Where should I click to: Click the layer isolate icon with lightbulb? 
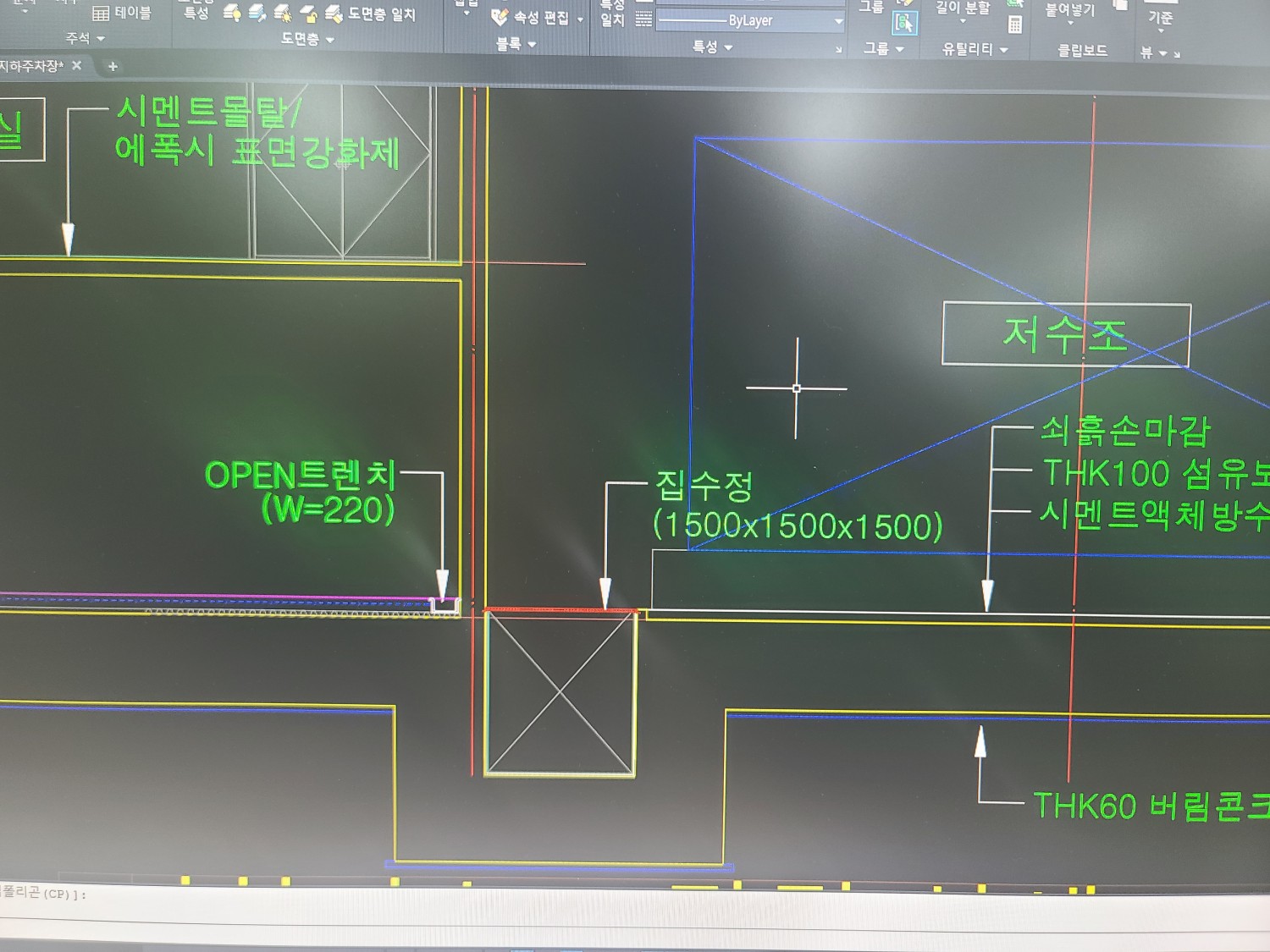tap(232, 14)
